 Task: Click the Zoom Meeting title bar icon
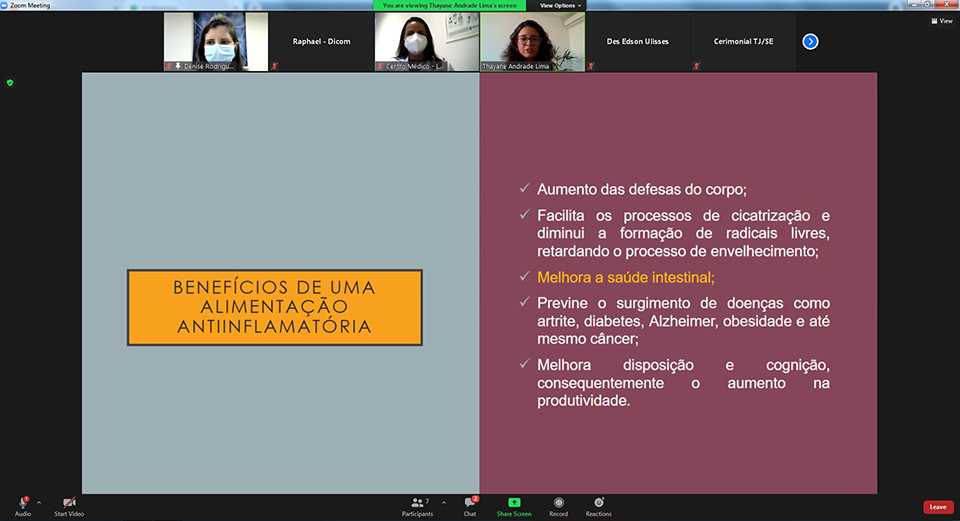pyautogui.click(x=5, y=5)
